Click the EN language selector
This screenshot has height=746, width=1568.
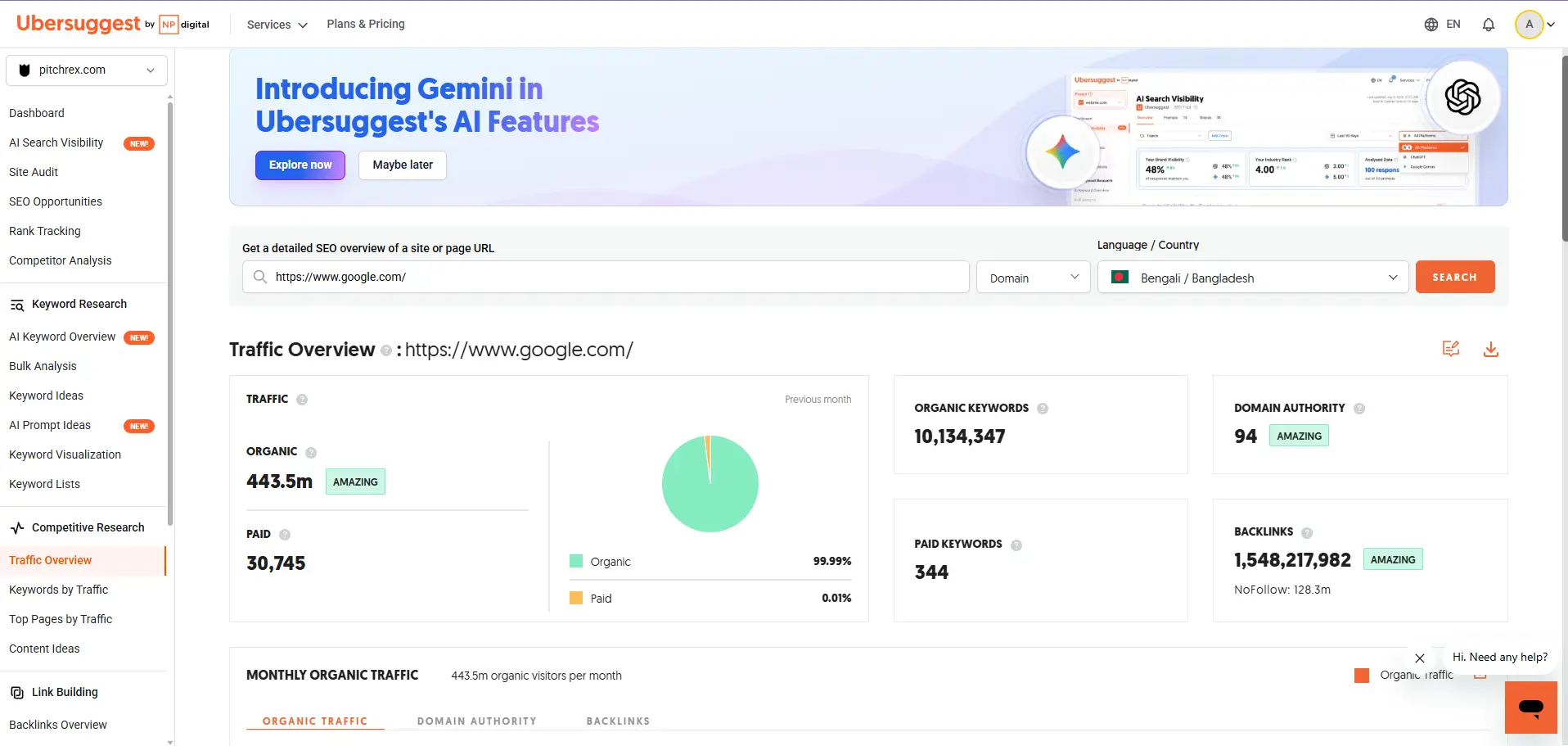point(1453,25)
